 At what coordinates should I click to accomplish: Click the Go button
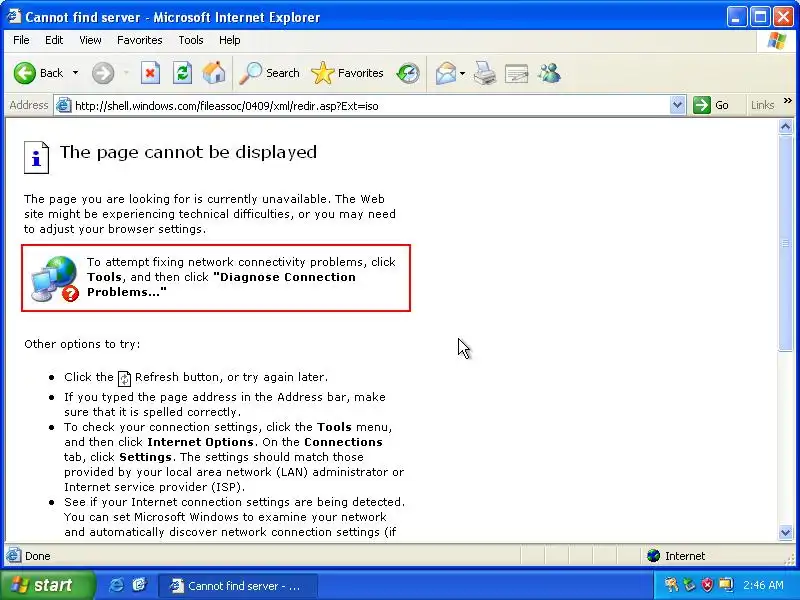[x=711, y=105]
